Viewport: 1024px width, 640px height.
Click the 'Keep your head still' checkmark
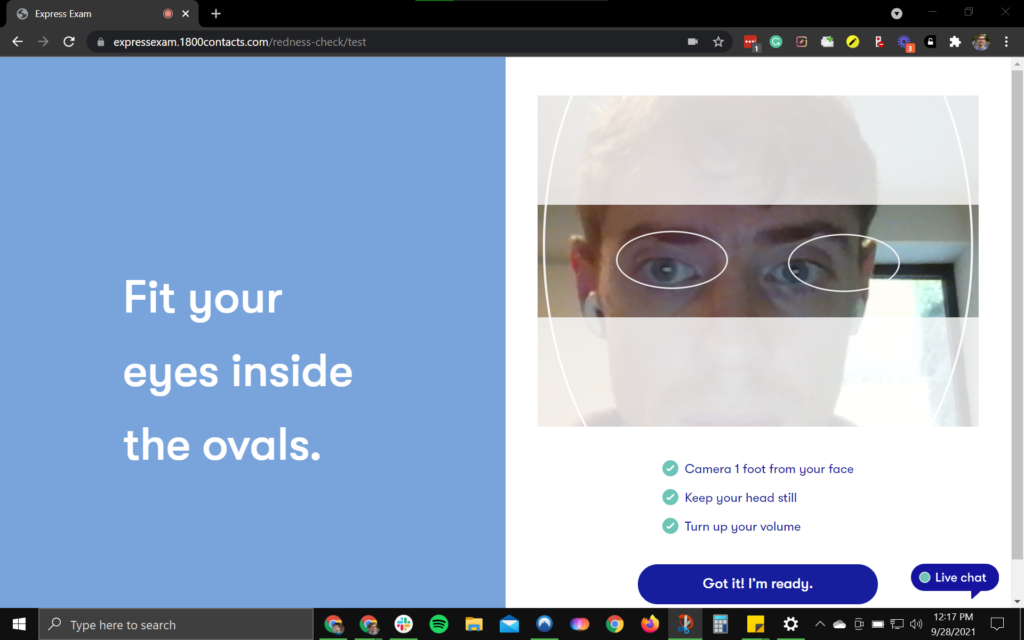670,497
